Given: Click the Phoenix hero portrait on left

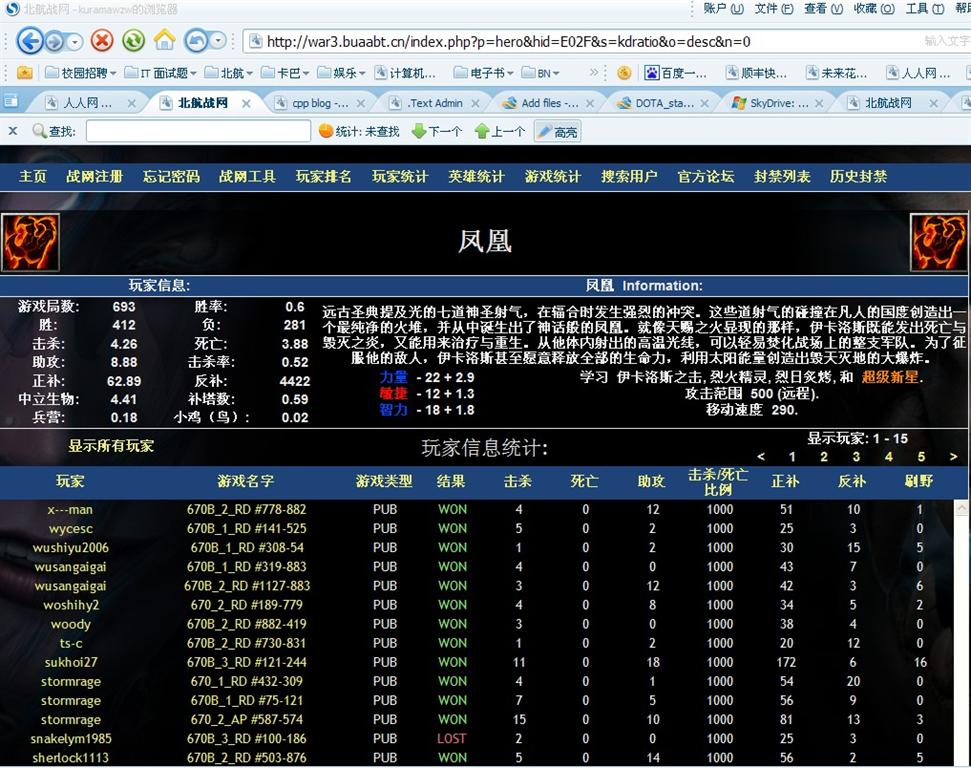Looking at the screenshot, I should click(x=30, y=243).
